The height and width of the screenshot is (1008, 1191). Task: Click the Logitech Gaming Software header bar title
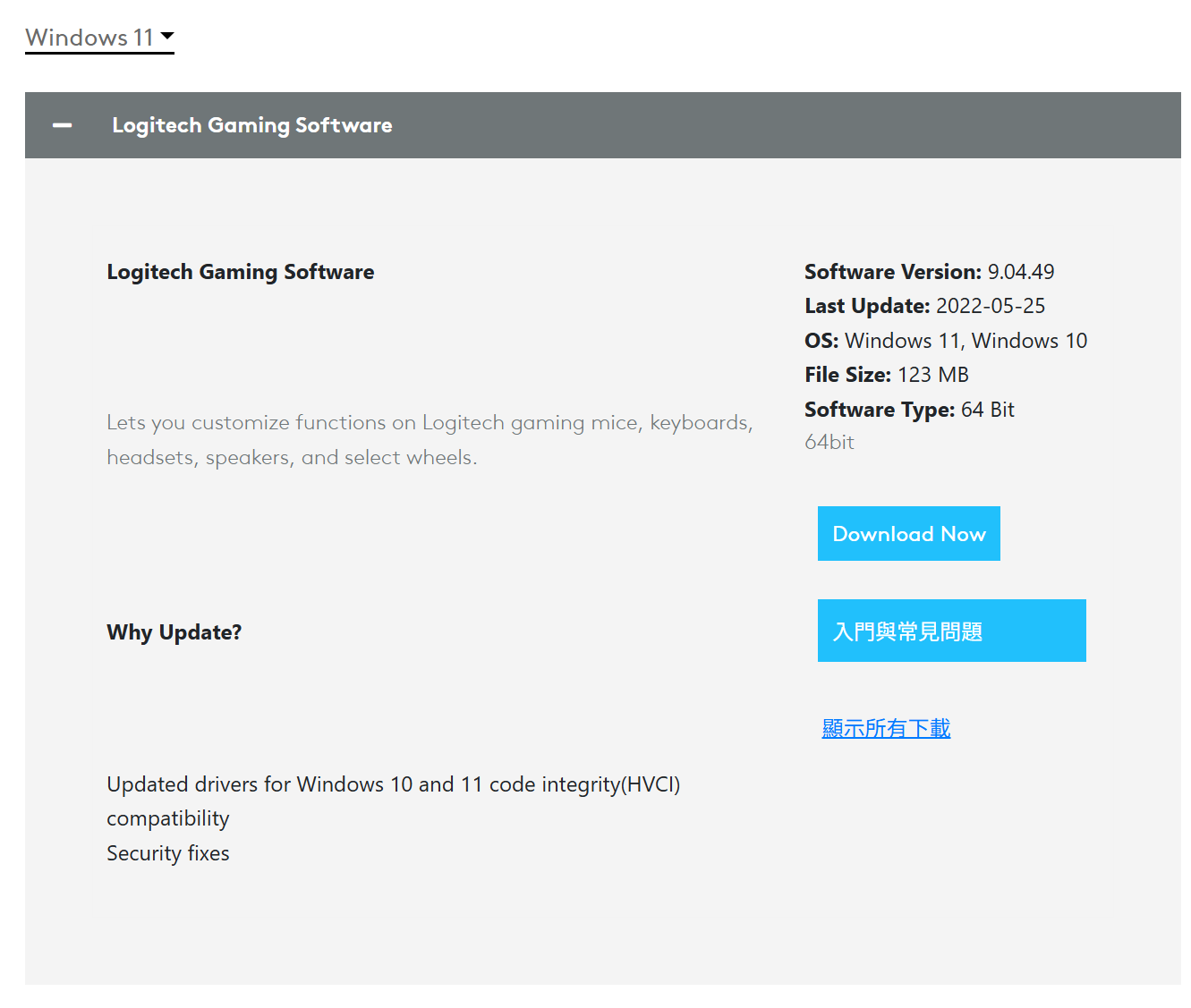[251, 125]
